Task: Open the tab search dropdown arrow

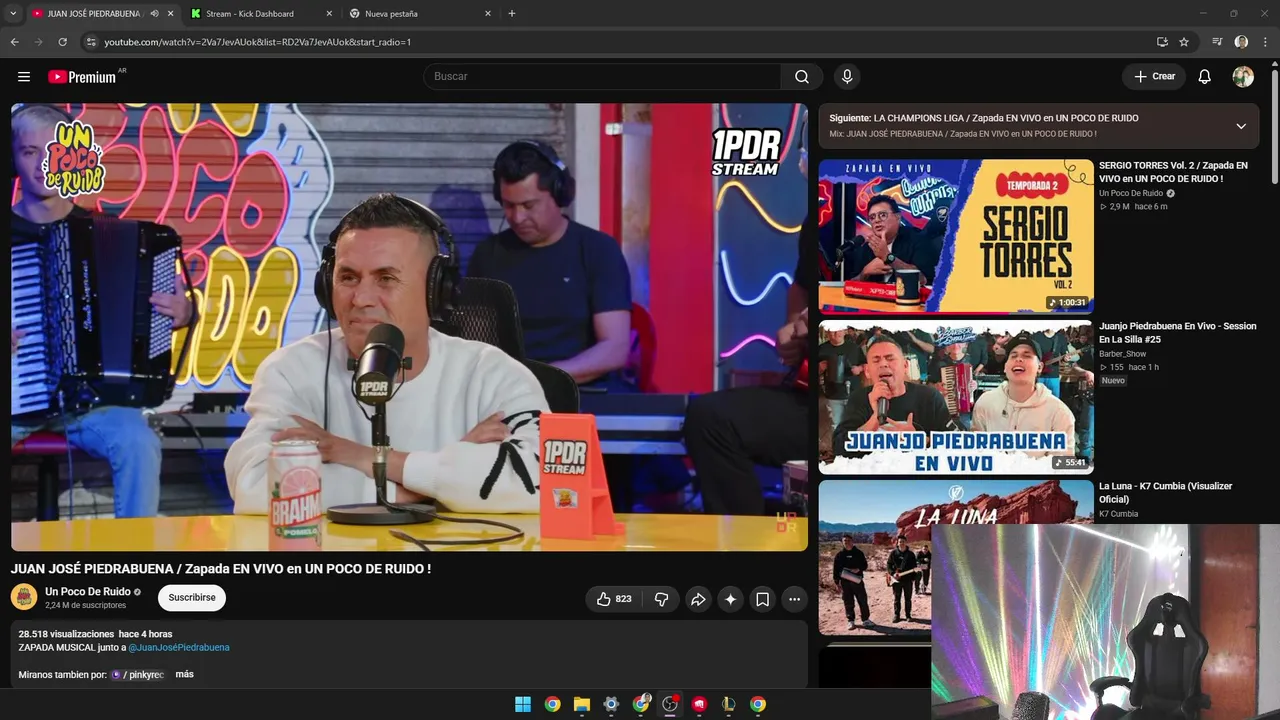Action: point(13,14)
